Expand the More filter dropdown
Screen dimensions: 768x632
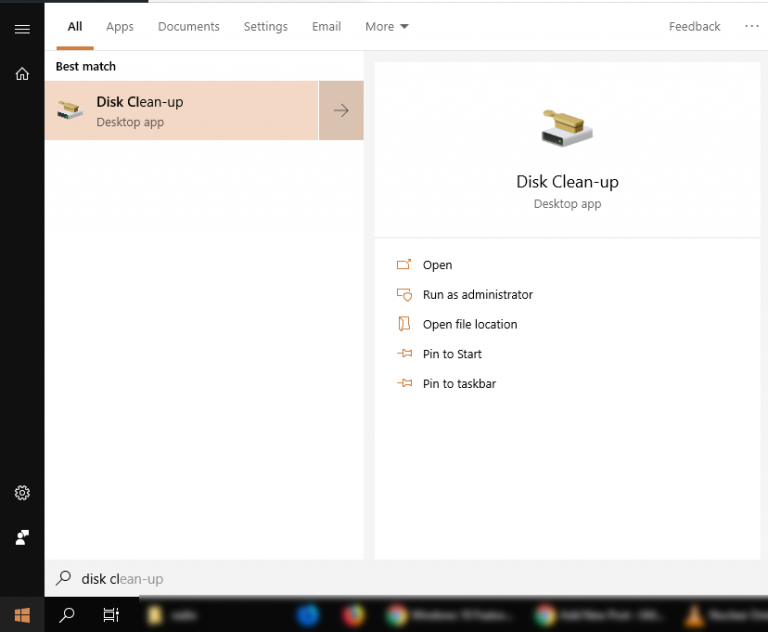[386, 26]
